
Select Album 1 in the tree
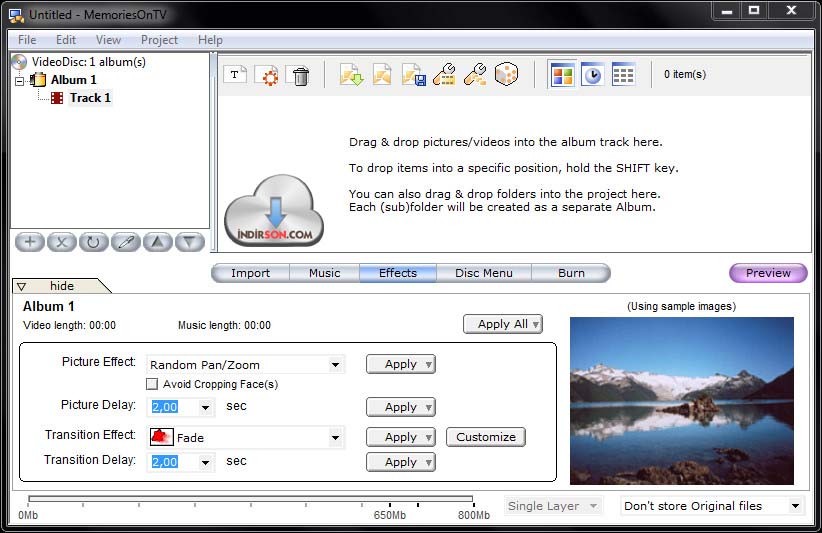coord(73,80)
